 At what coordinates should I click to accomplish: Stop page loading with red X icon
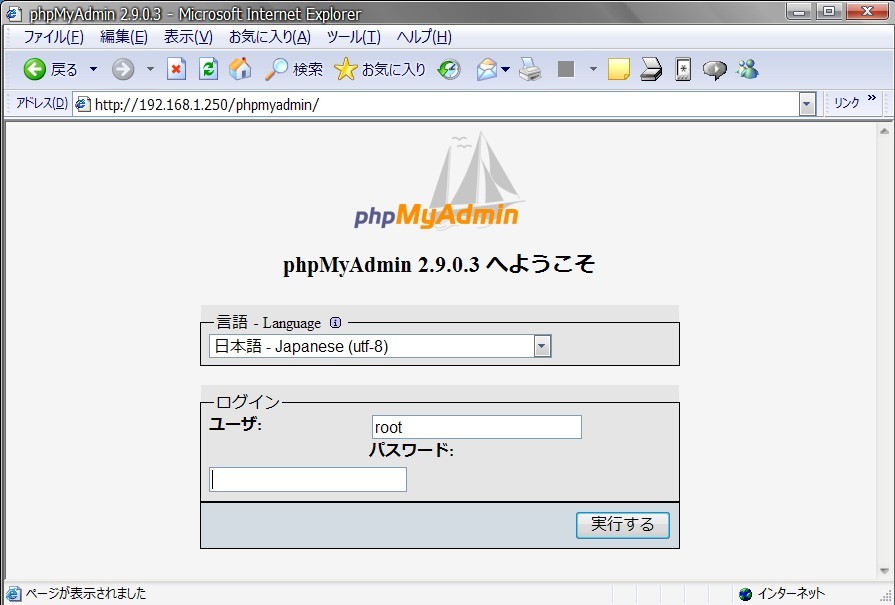click(176, 70)
